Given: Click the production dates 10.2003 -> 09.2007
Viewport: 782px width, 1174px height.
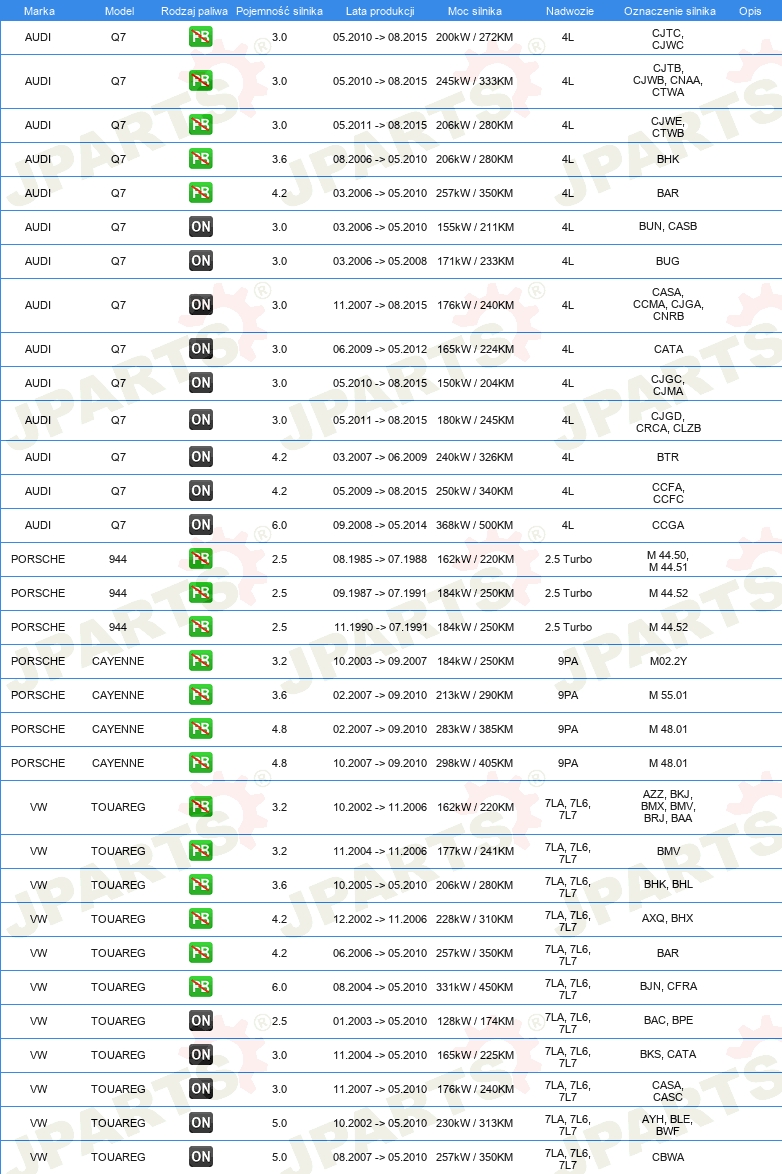Looking at the screenshot, I should click(x=380, y=661).
